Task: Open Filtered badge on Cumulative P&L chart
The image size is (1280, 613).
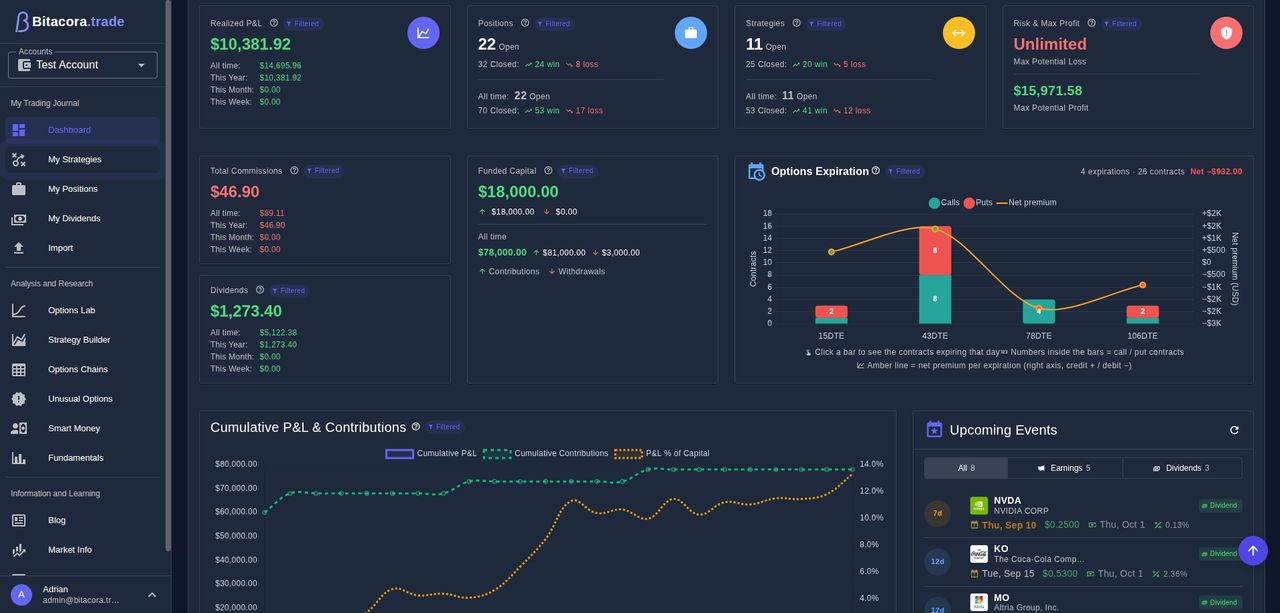Action: pyautogui.click(x=445, y=427)
